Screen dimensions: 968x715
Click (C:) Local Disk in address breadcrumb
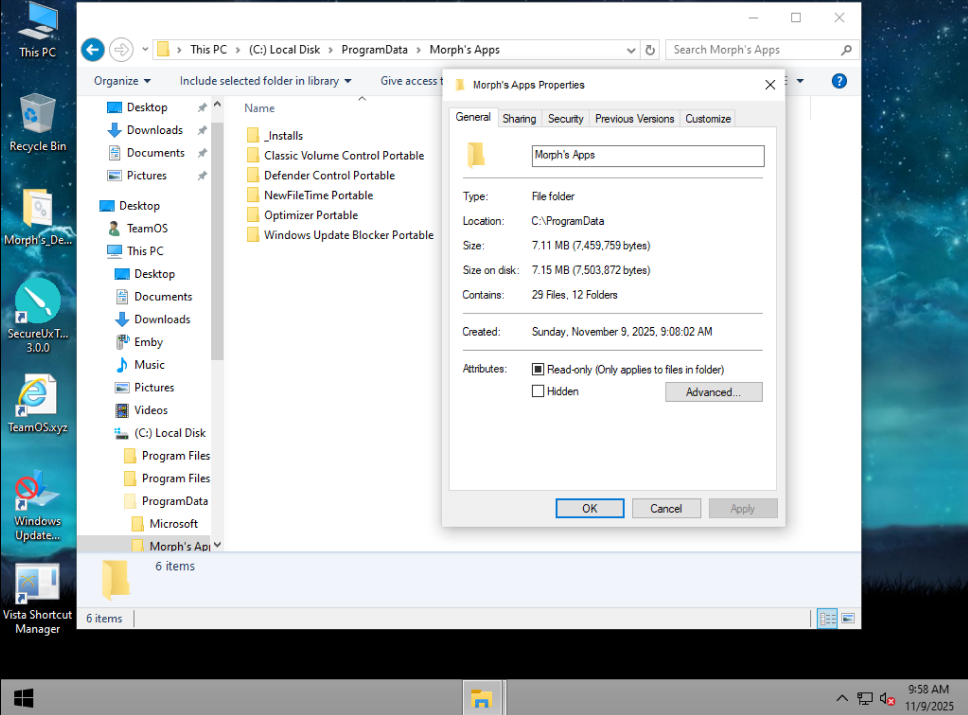284,50
